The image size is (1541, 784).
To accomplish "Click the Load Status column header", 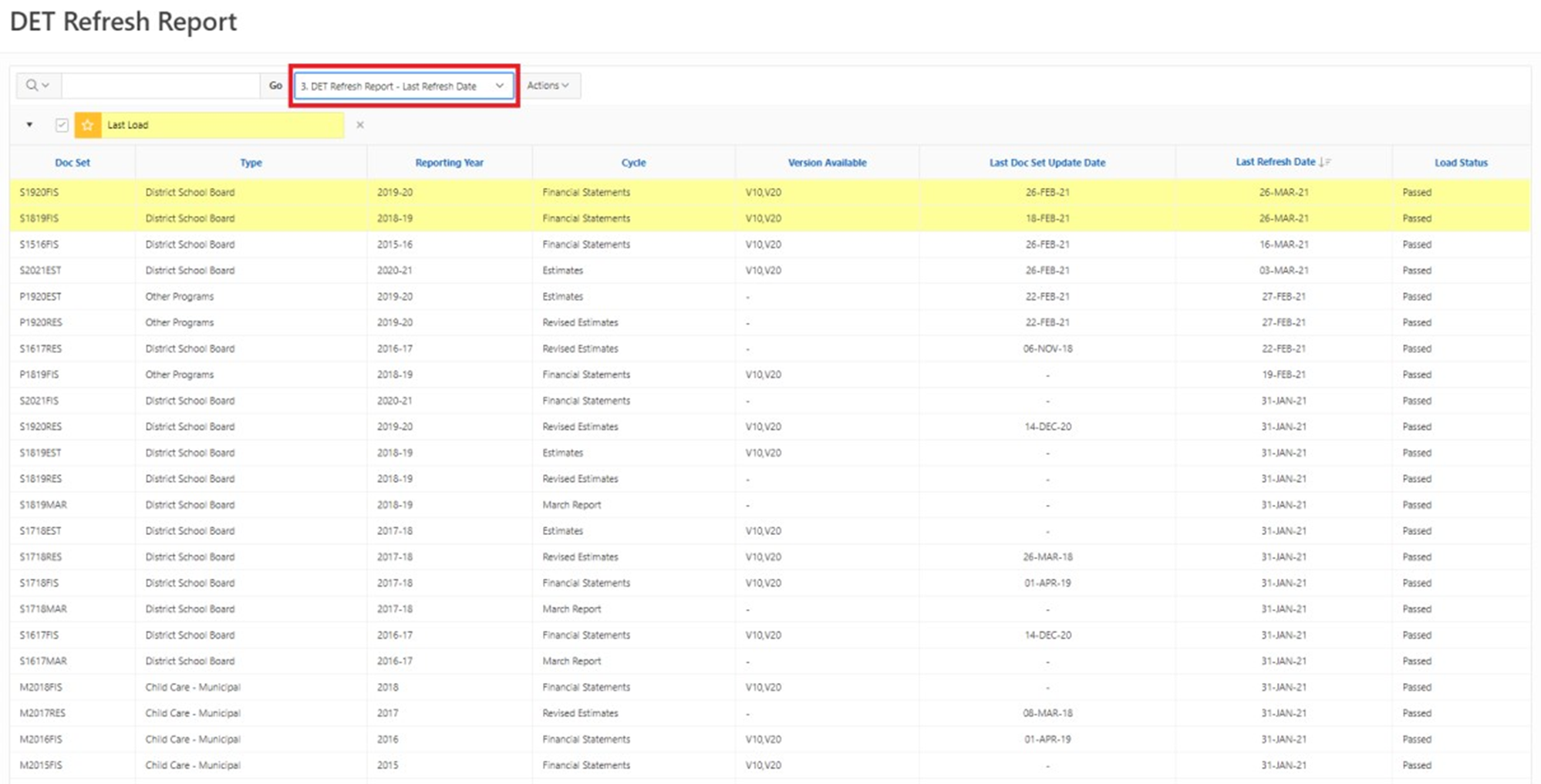I will 1460,163.
